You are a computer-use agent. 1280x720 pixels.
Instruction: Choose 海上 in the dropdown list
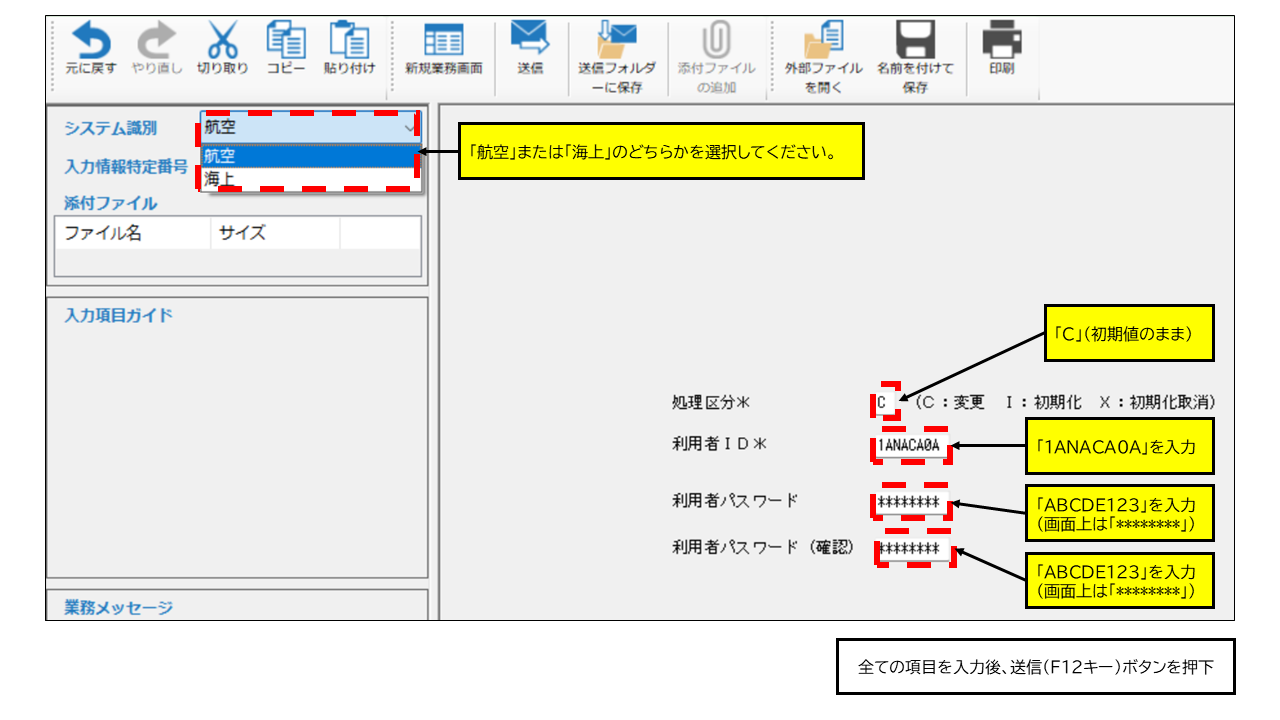click(300, 180)
